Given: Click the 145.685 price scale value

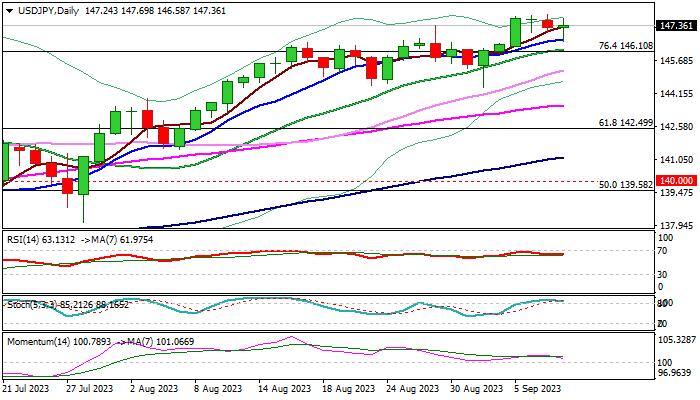Looking at the screenshot, I should coord(676,61).
